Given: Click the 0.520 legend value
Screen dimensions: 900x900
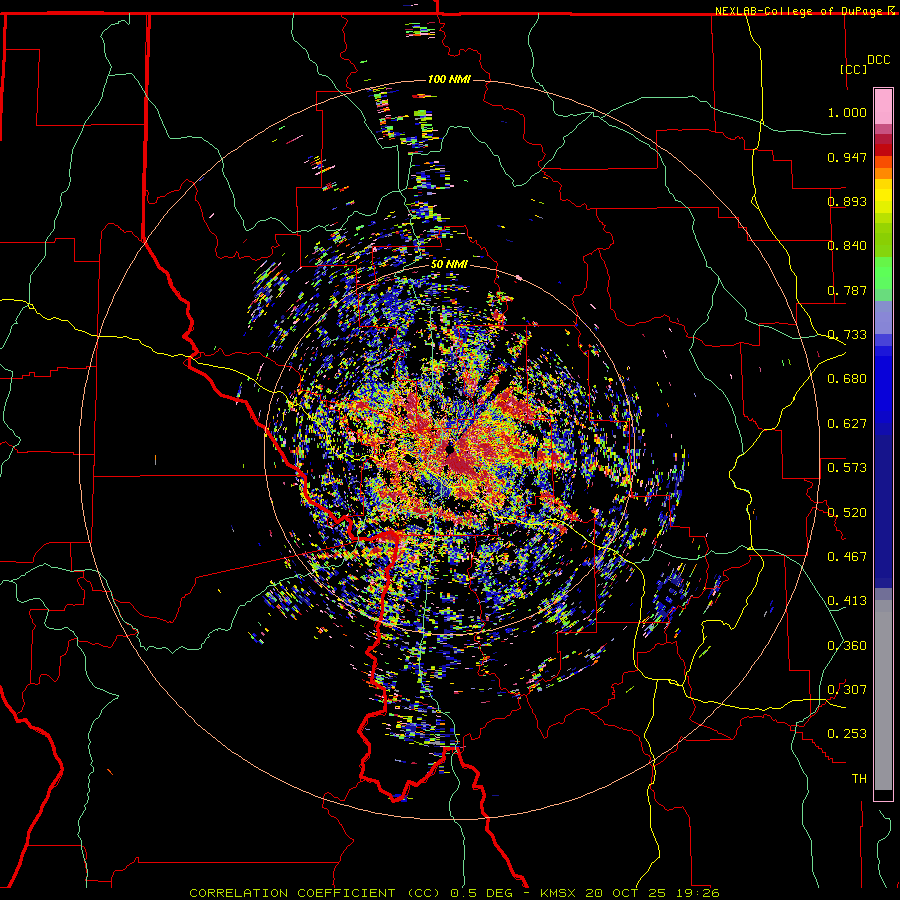Looking at the screenshot, I should [x=847, y=512].
